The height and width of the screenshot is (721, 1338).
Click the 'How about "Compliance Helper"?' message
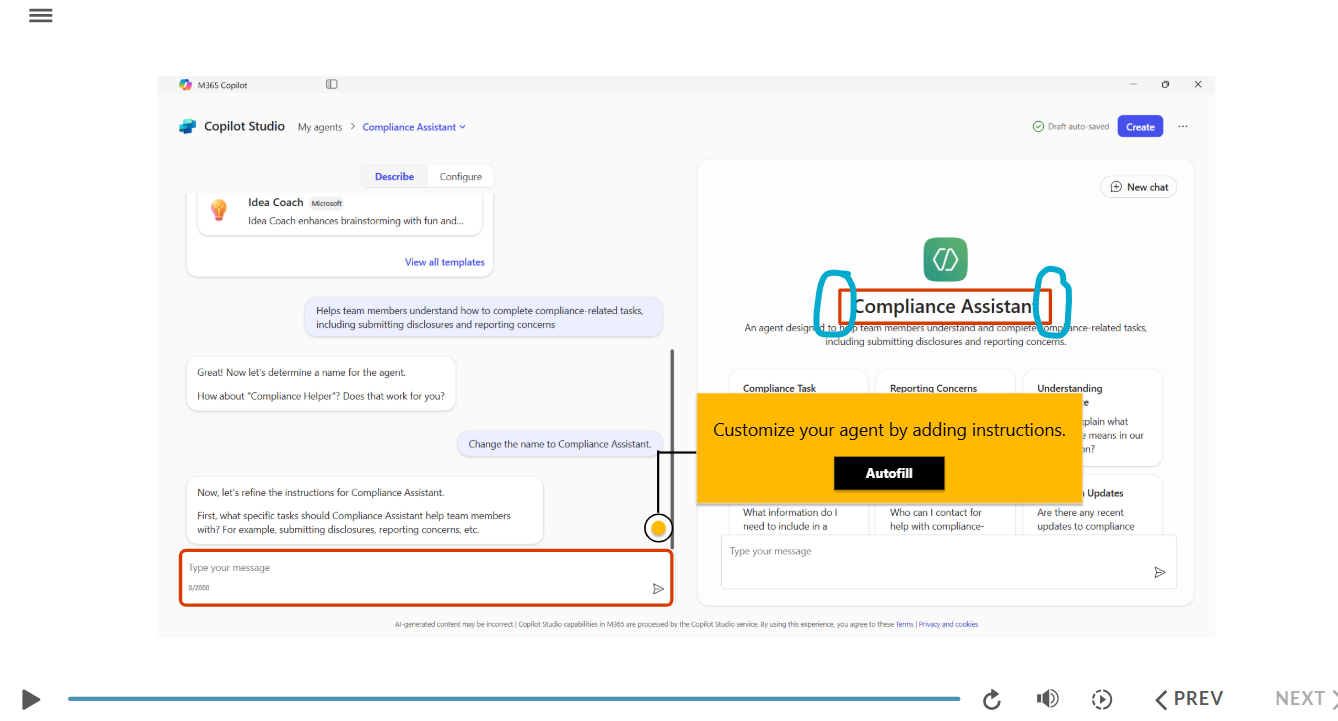(x=320, y=396)
